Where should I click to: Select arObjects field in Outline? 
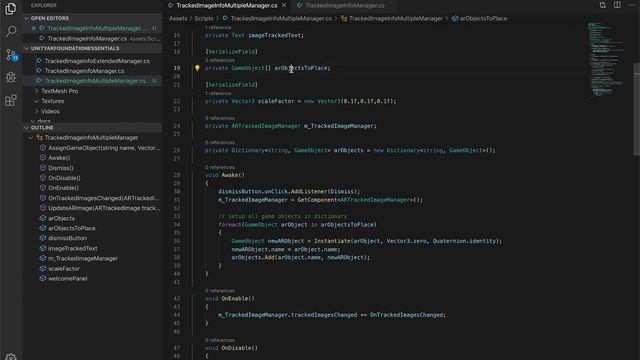click(x=61, y=218)
